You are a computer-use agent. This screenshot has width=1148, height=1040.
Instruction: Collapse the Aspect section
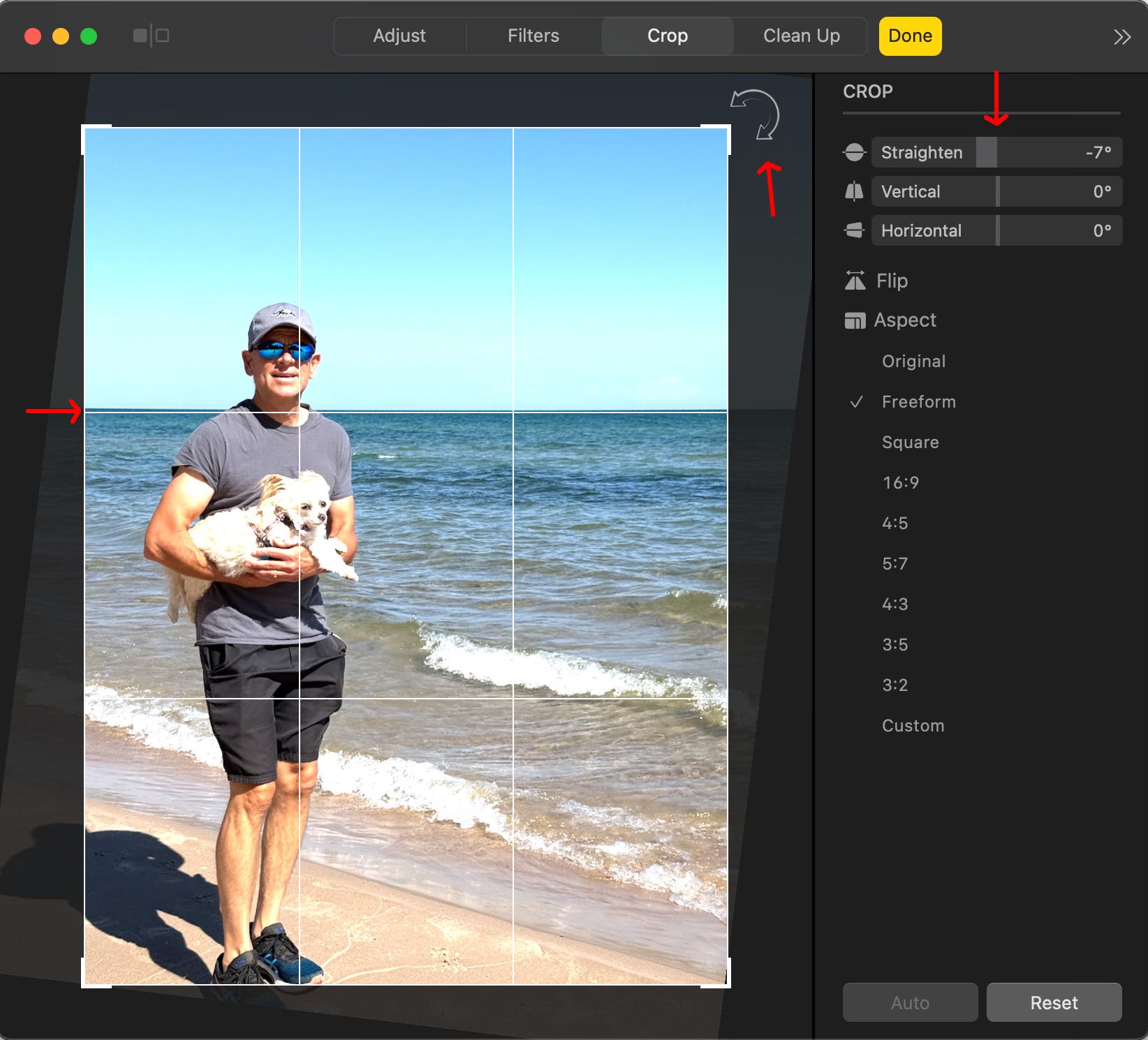click(905, 320)
